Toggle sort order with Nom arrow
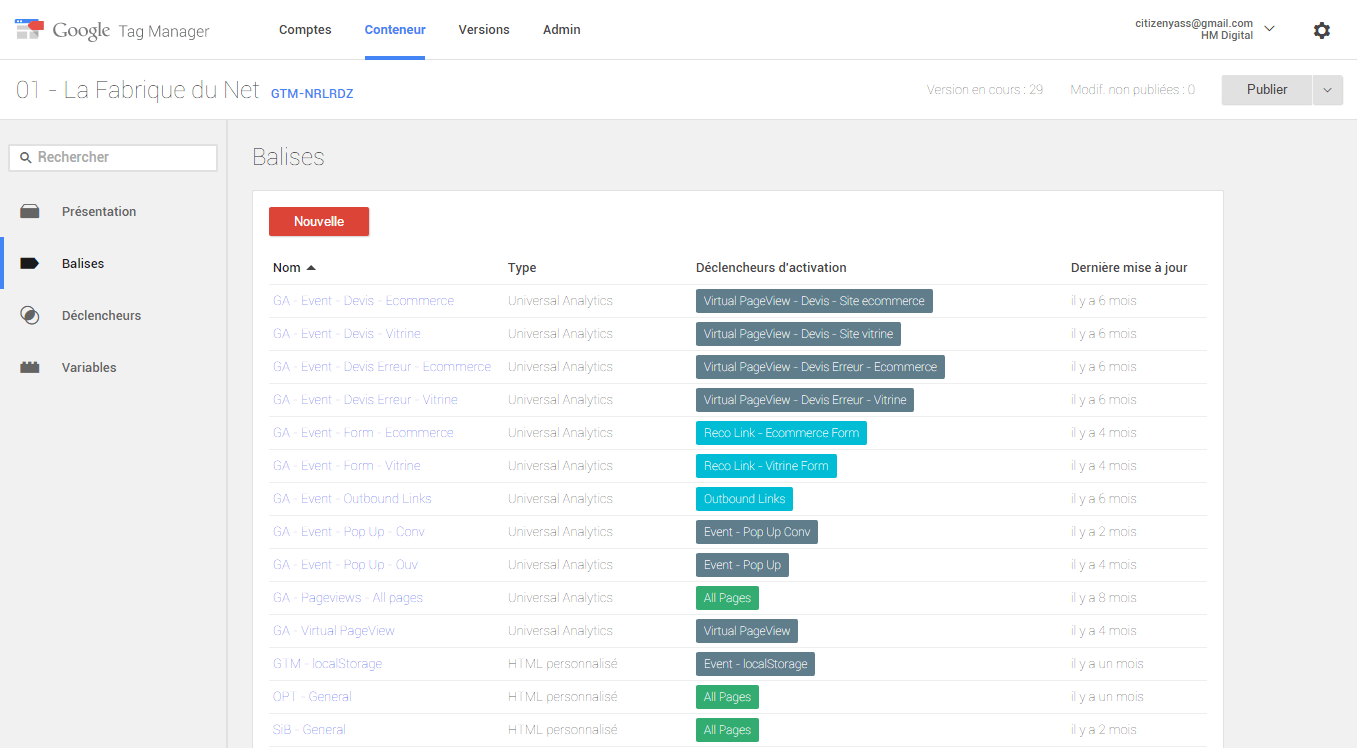Screen dimensions: 1357x748 pos(311,268)
